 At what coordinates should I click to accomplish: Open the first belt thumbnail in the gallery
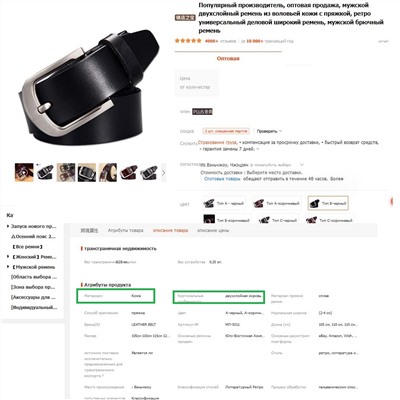pyautogui.click(x=24, y=172)
